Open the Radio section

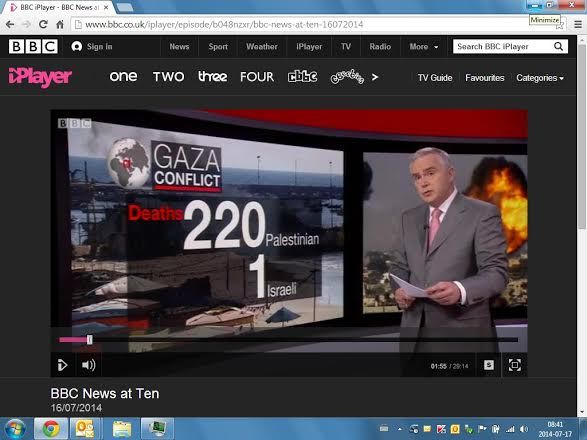point(380,47)
